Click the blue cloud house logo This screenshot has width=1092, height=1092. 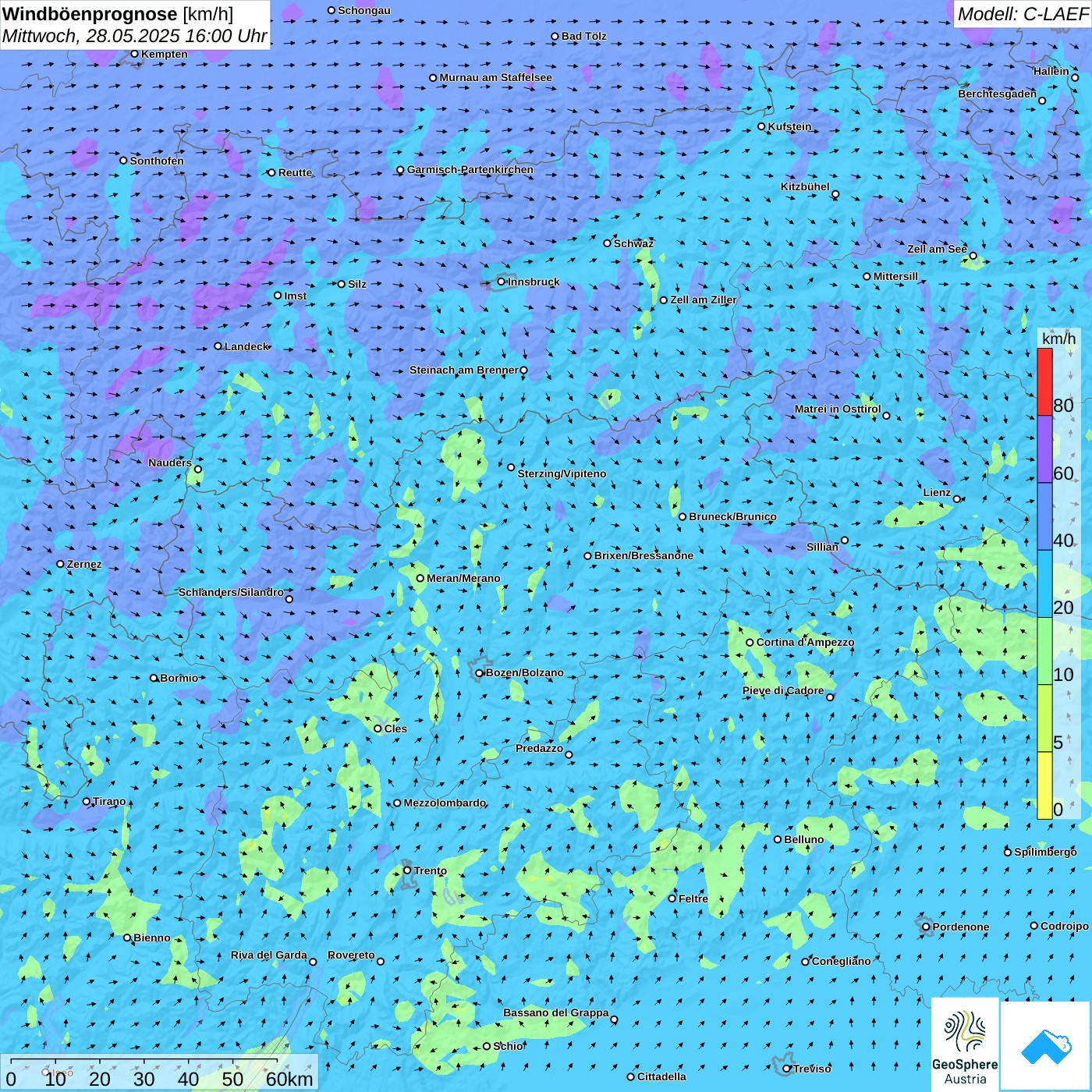tap(1046, 1047)
